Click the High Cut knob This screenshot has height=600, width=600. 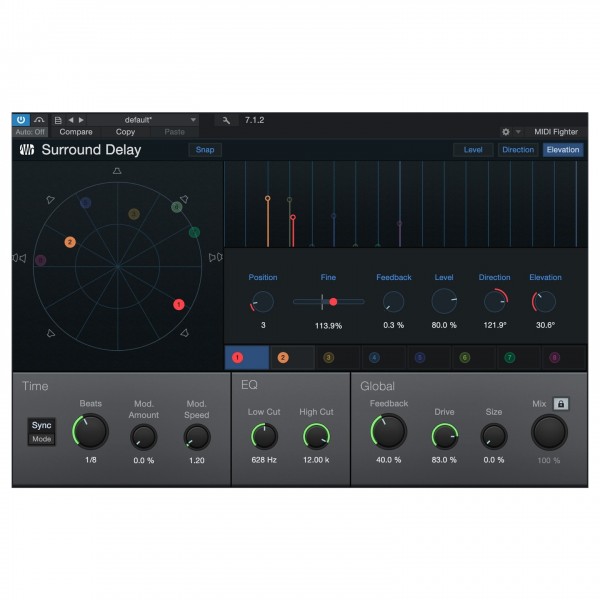[316, 436]
